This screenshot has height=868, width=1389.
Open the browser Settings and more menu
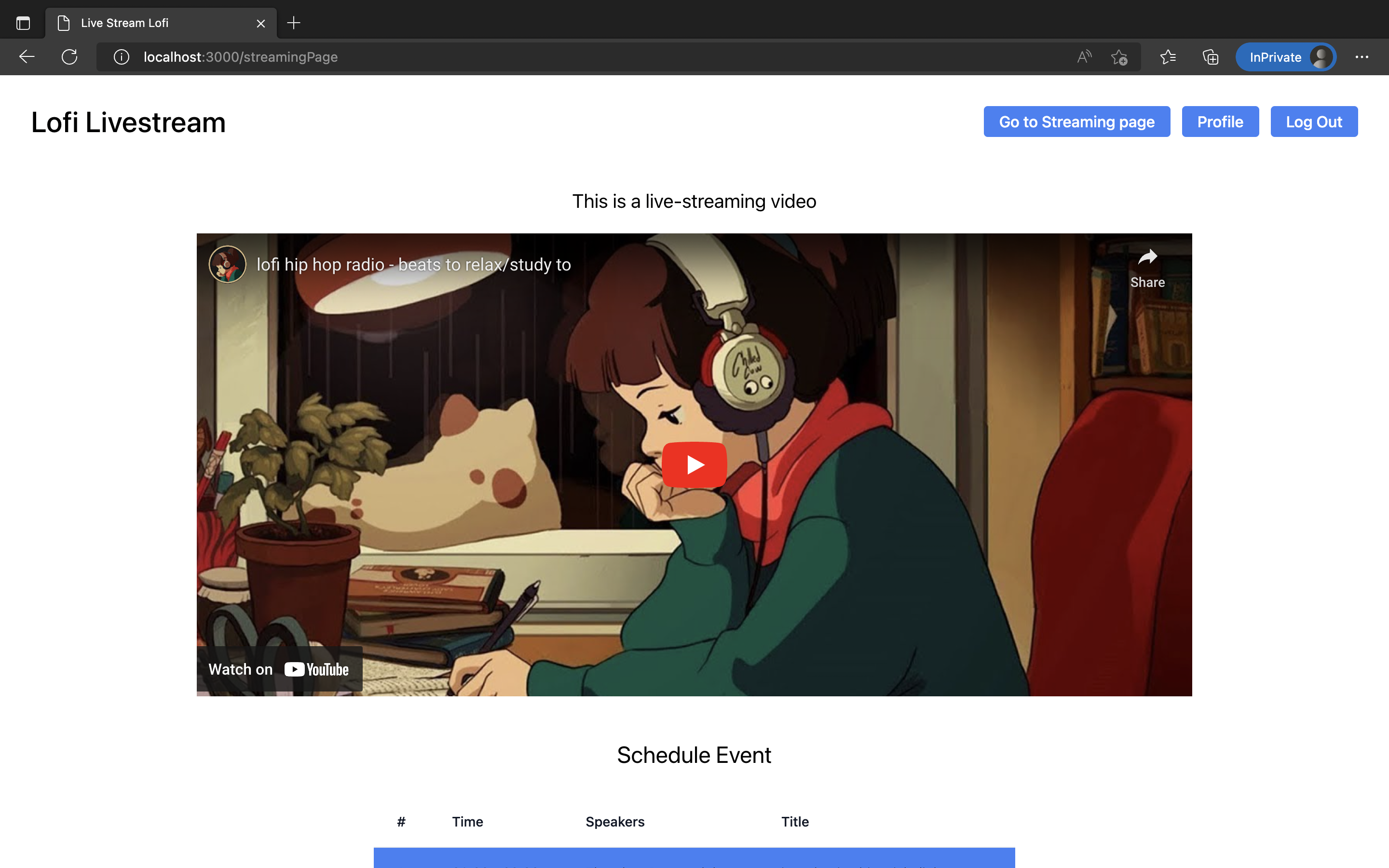point(1362,57)
